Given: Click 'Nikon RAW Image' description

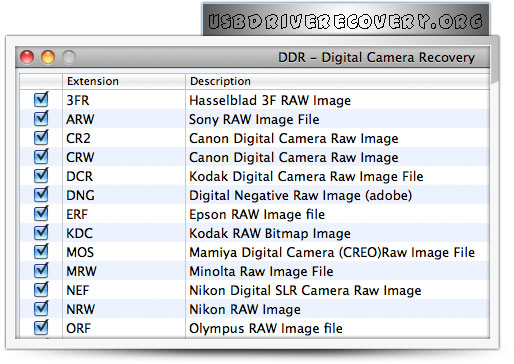Looking at the screenshot, I should [245, 309].
